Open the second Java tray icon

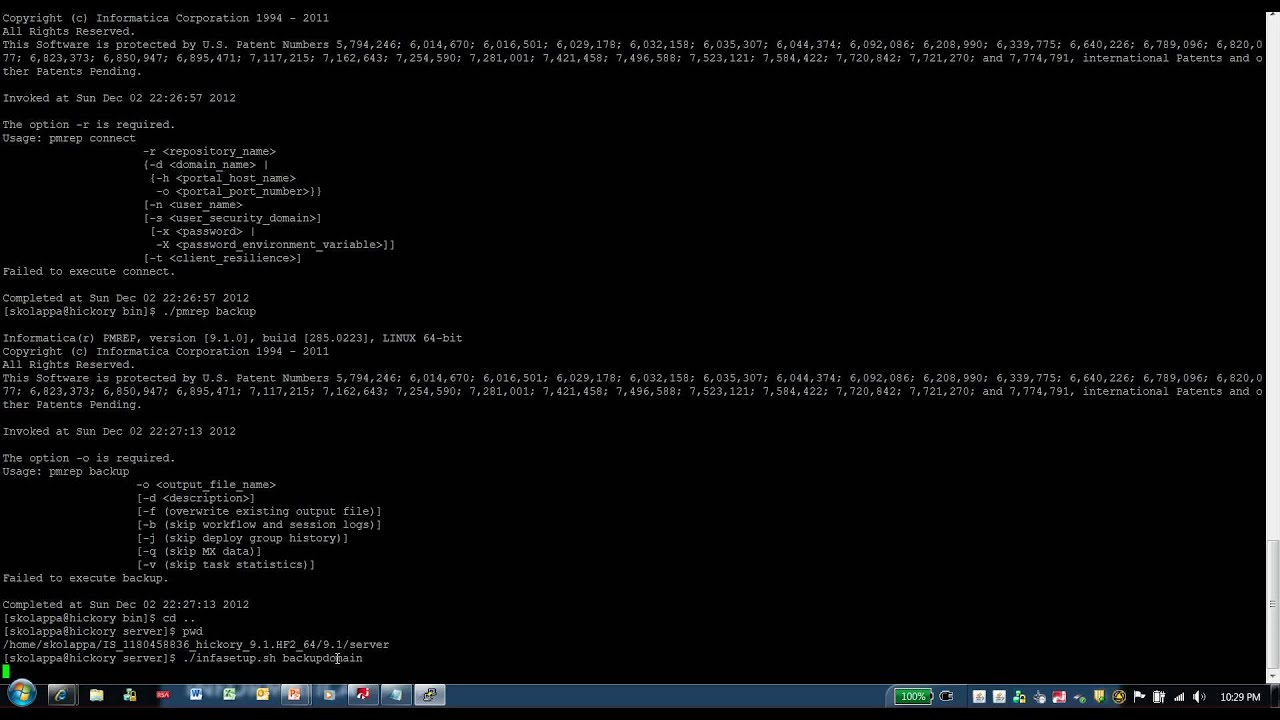(999, 697)
